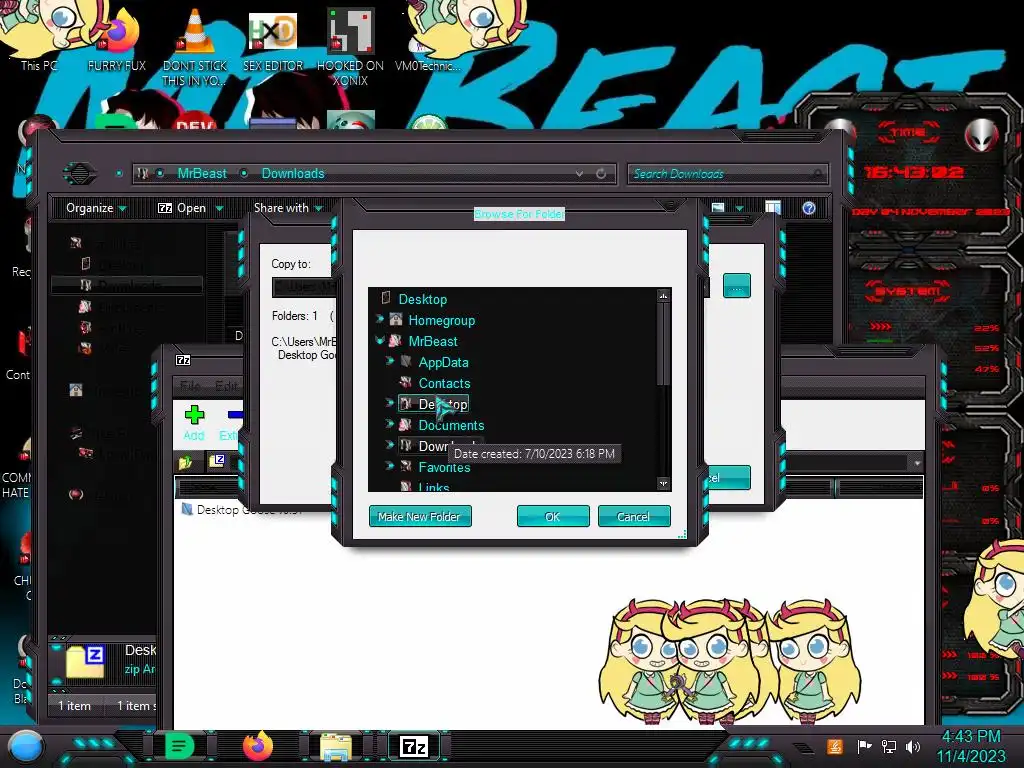Cancel the Browse For Folder dialog
This screenshot has width=1024, height=768.
coord(633,517)
